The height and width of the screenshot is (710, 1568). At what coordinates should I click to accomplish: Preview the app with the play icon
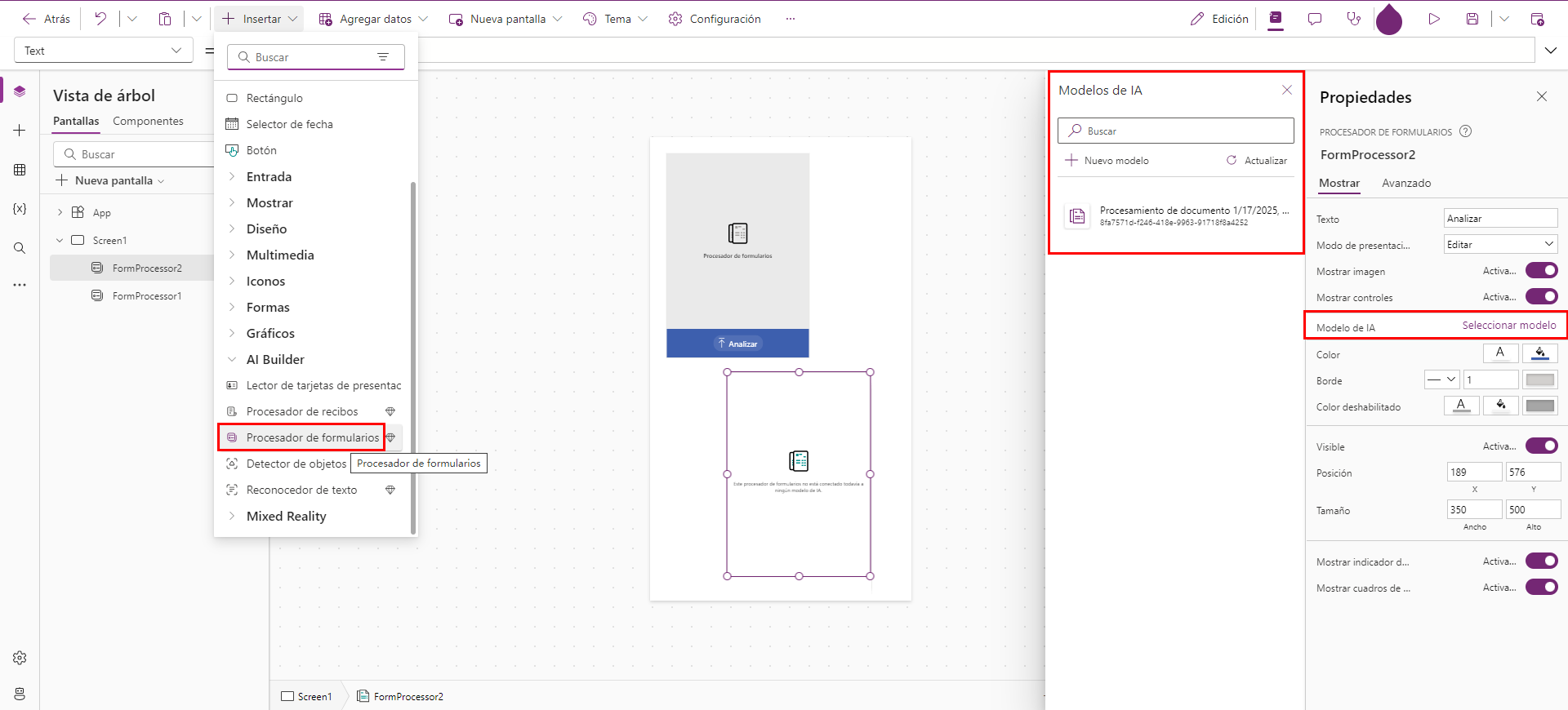[x=1434, y=19]
